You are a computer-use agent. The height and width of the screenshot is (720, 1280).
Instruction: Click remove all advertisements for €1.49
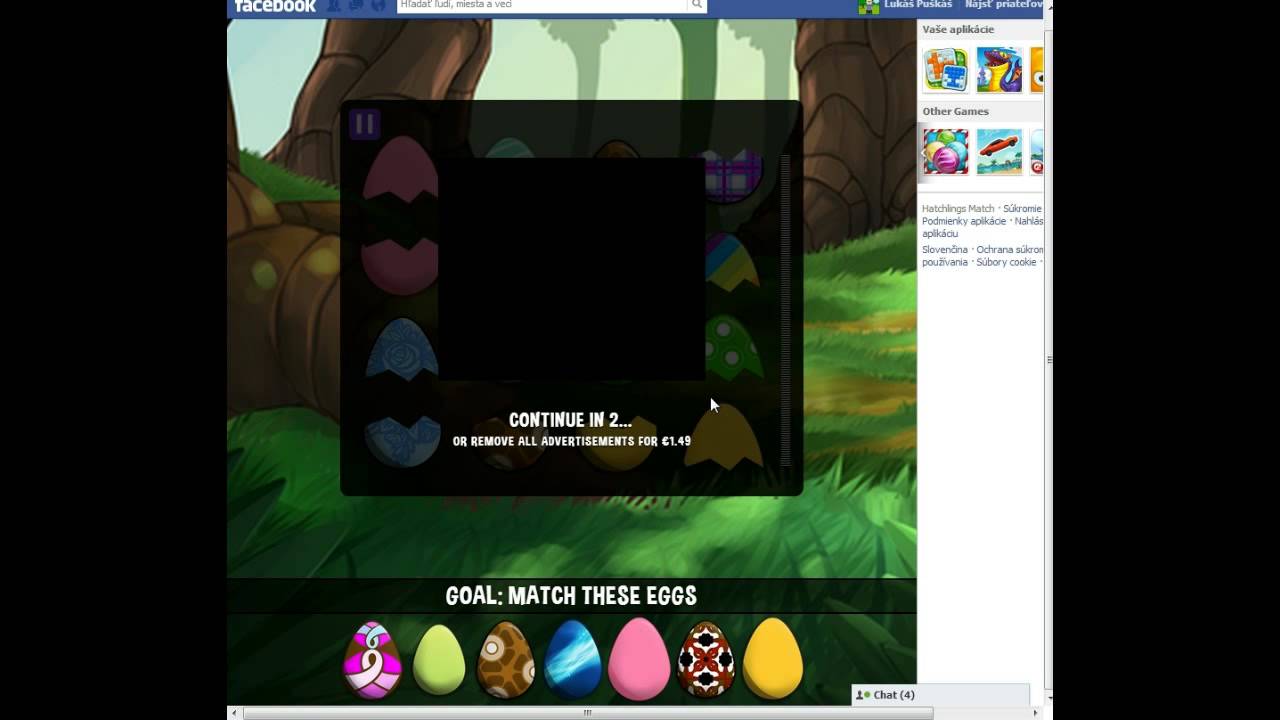click(x=572, y=441)
